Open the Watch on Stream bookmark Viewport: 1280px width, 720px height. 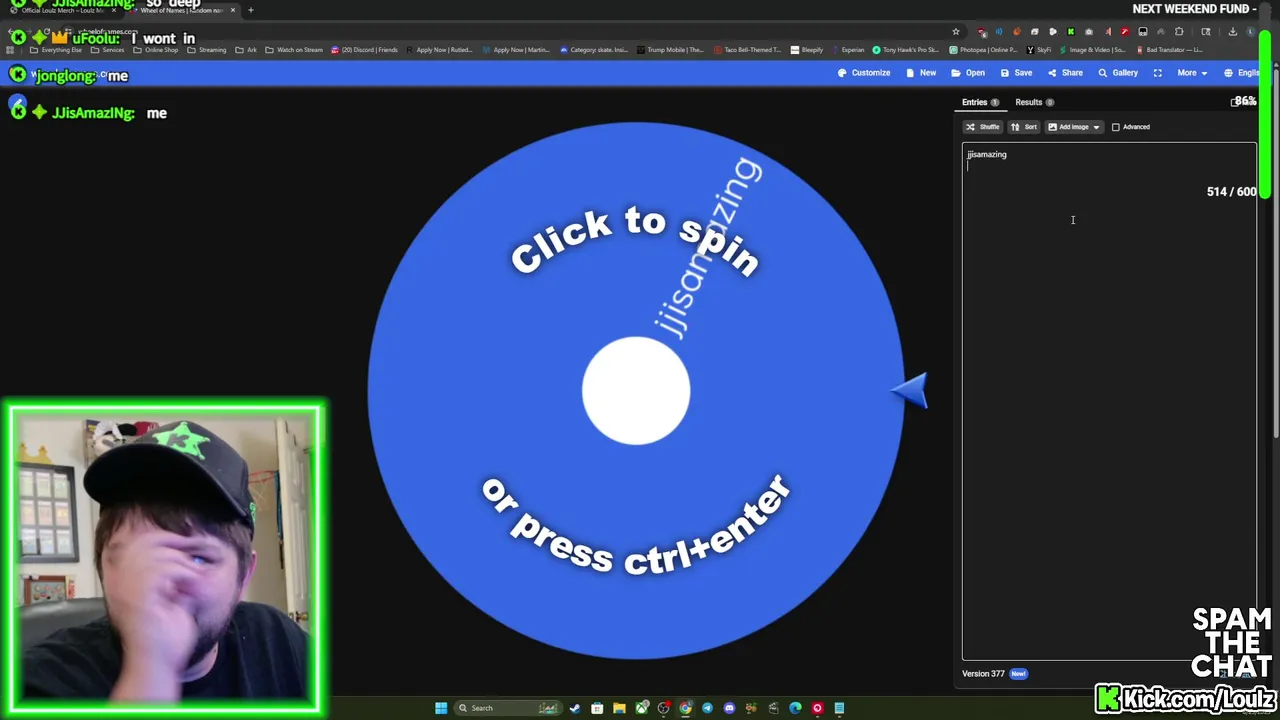tap(294, 50)
